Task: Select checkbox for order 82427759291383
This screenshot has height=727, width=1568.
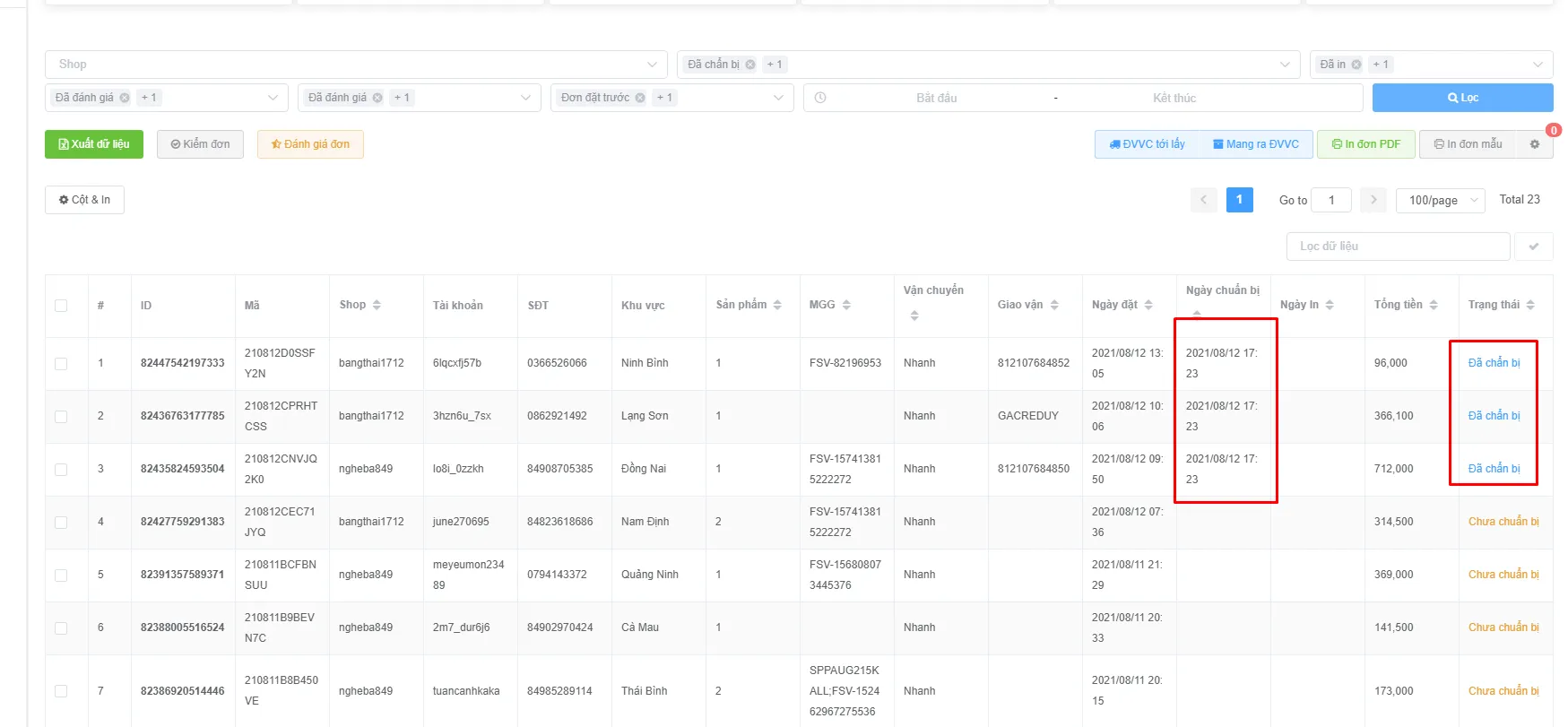Action: pos(61,523)
